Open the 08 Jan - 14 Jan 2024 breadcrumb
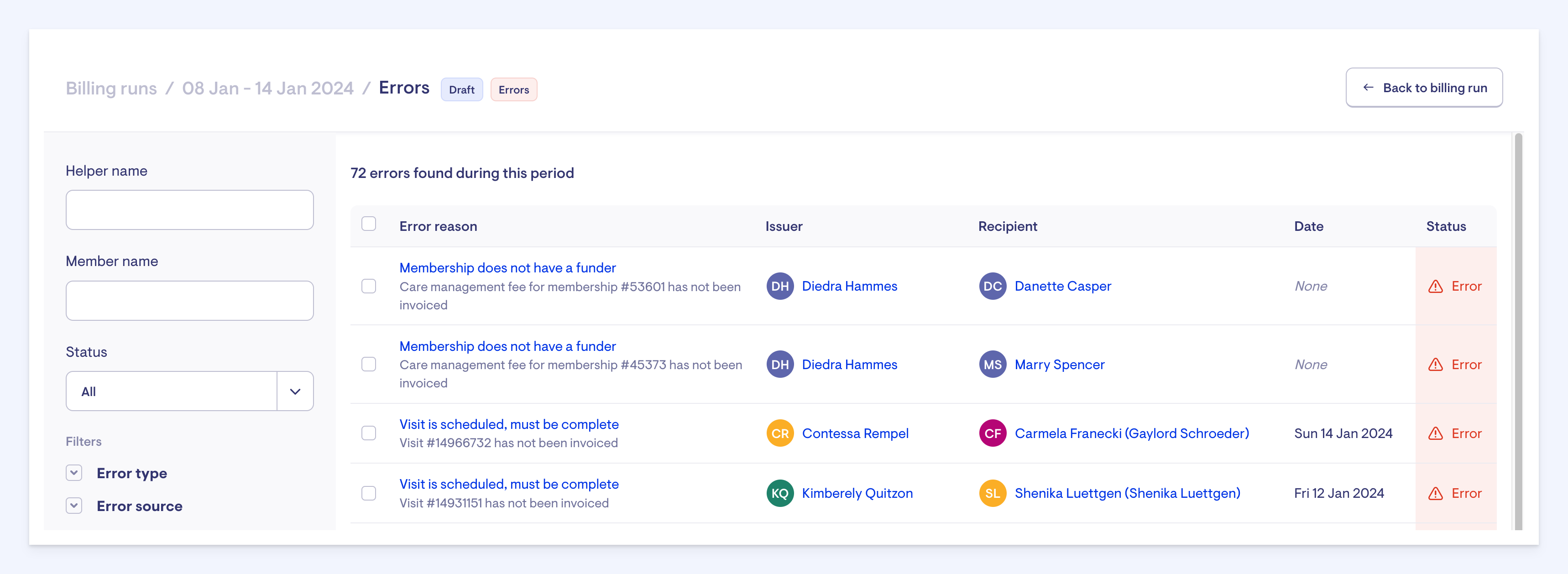The image size is (1568, 574). coord(268,88)
